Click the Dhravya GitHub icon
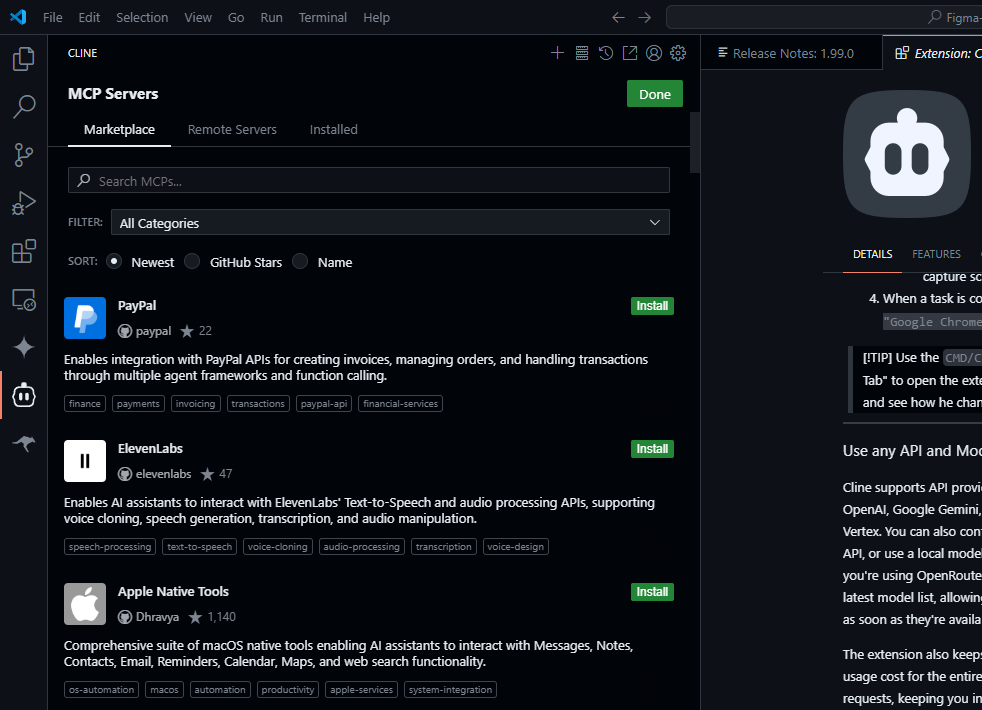The width and height of the screenshot is (982, 710). pyautogui.click(x=125, y=617)
